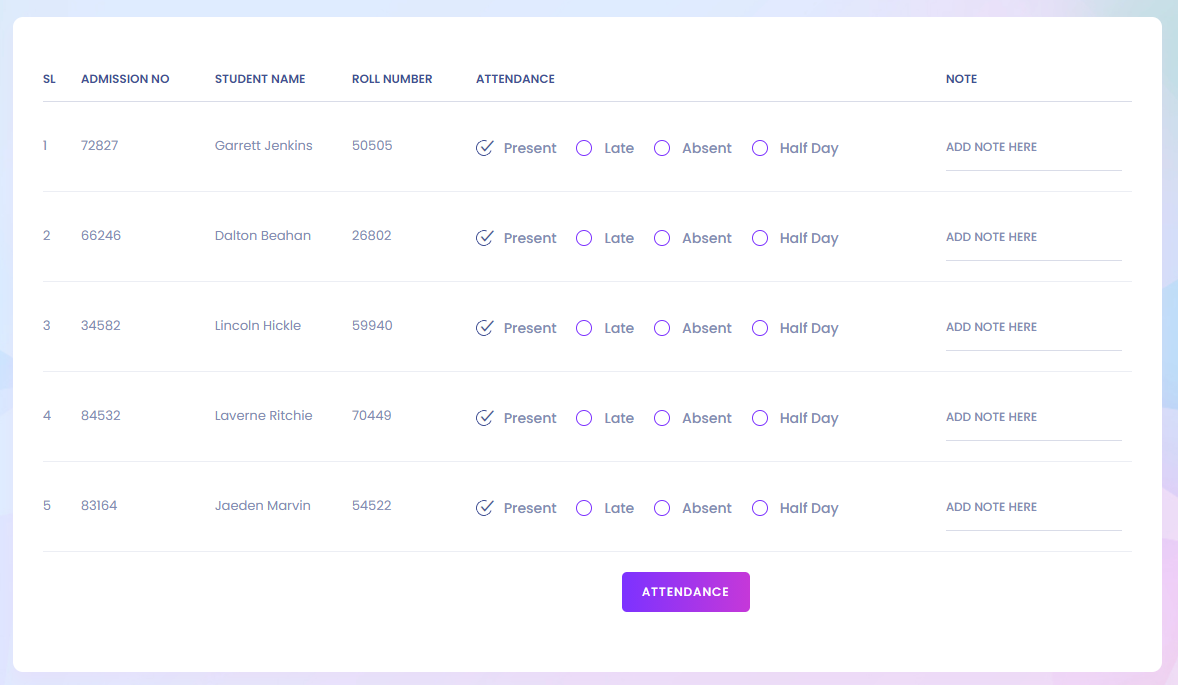Click note input for Lincoln Hickle

tap(1033, 328)
